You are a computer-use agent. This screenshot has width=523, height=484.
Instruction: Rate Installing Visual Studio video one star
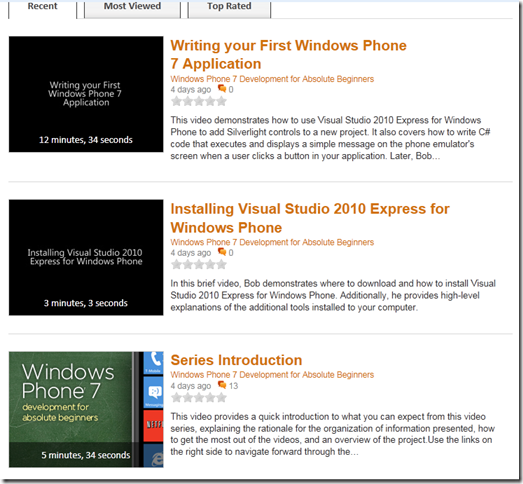(x=176, y=265)
